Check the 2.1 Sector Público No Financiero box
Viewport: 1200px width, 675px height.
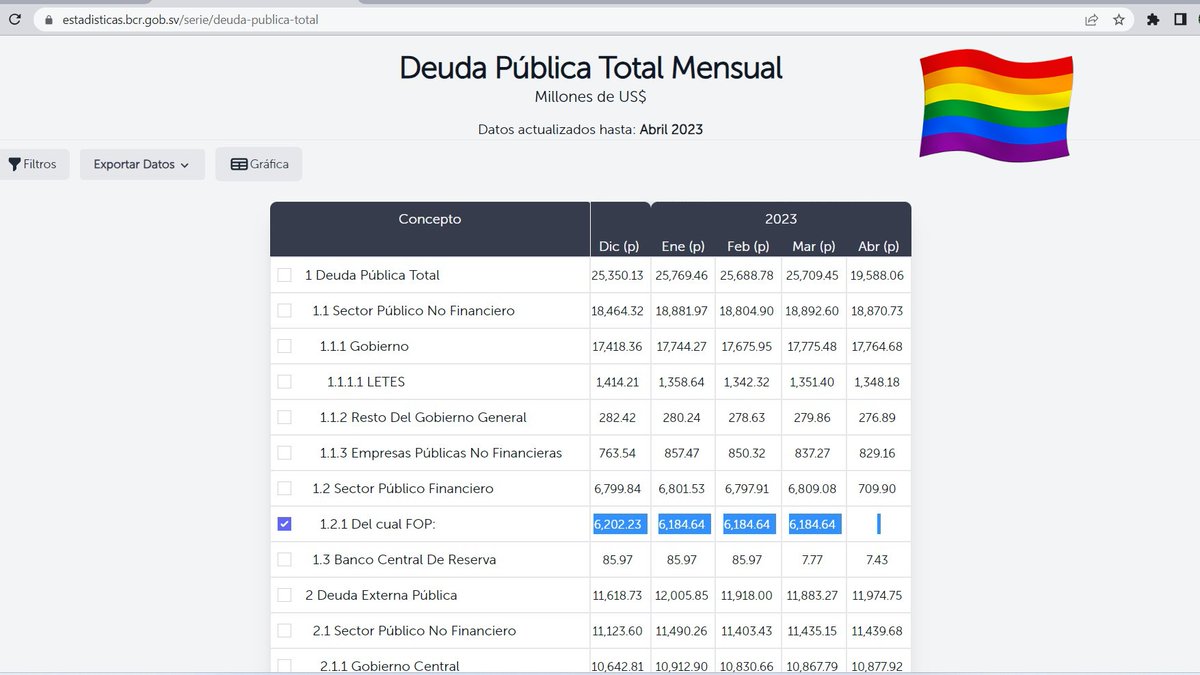click(285, 630)
